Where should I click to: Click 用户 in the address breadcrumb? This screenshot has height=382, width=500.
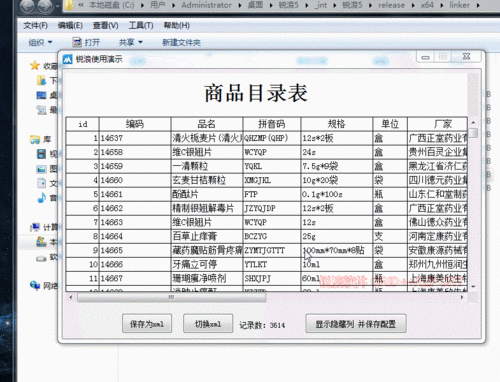pyautogui.click(x=157, y=5)
